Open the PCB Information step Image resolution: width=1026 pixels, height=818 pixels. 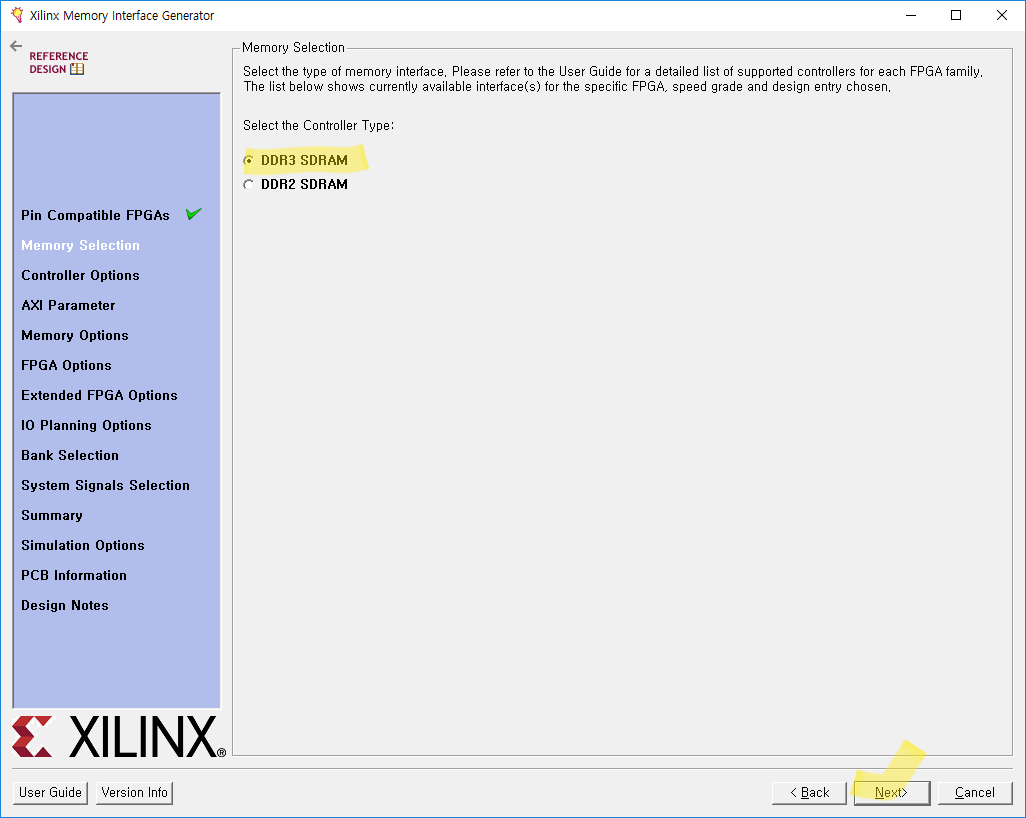tap(74, 576)
